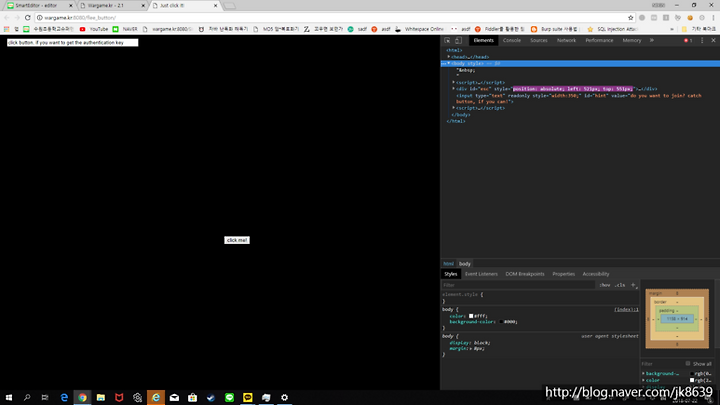Open Chrome from the taskbar
Image resolution: width=720 pixels, height=405 pixels.
(x=83, y=397)
